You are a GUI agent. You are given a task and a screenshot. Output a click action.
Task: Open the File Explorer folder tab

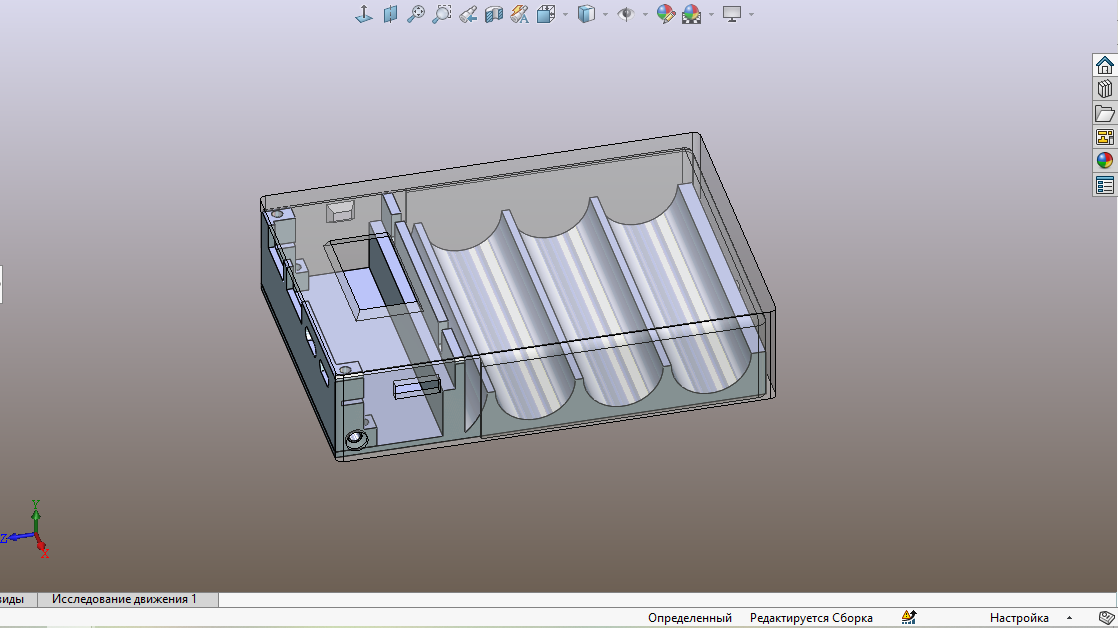pyautogui.click(x=1104, y=113)
